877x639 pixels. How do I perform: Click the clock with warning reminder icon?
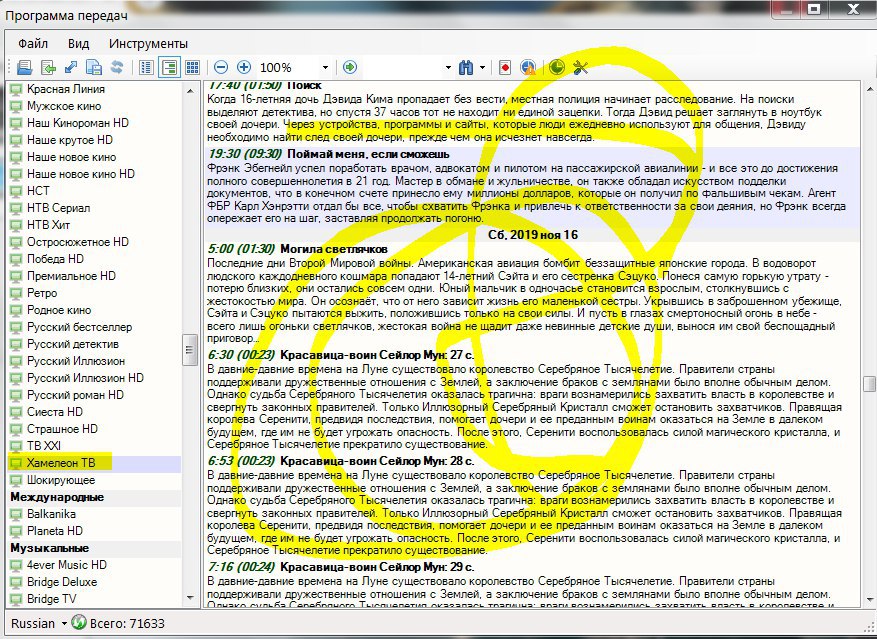tap(528, 68)
